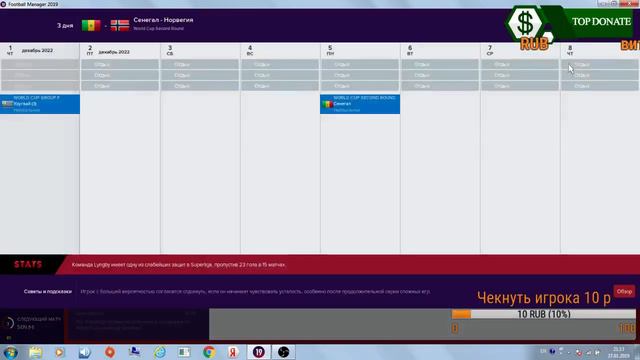
Task: Click the Norway flag in the header
Action: tap(120, 25)
